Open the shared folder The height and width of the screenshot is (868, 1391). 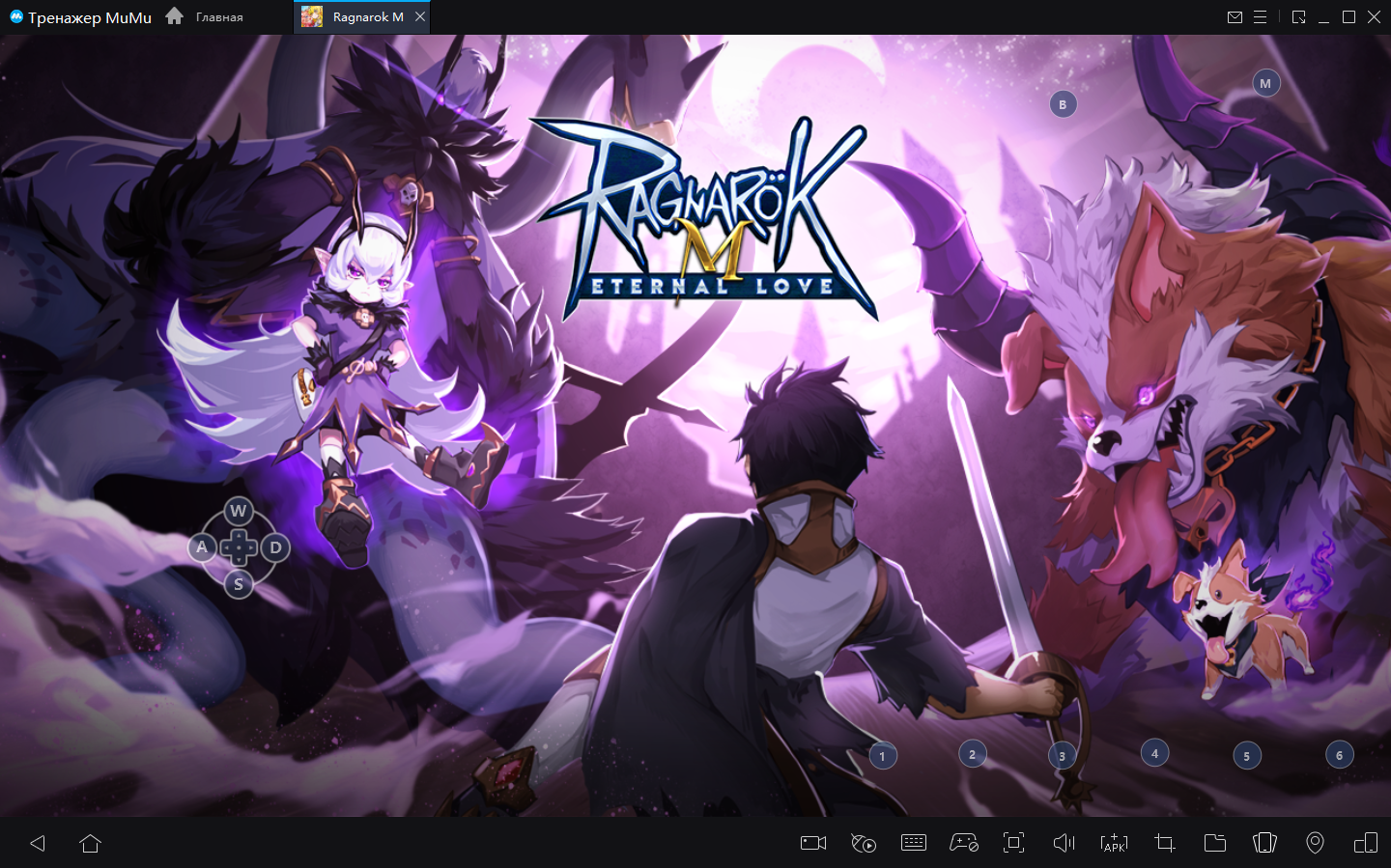coord(1215,843)
